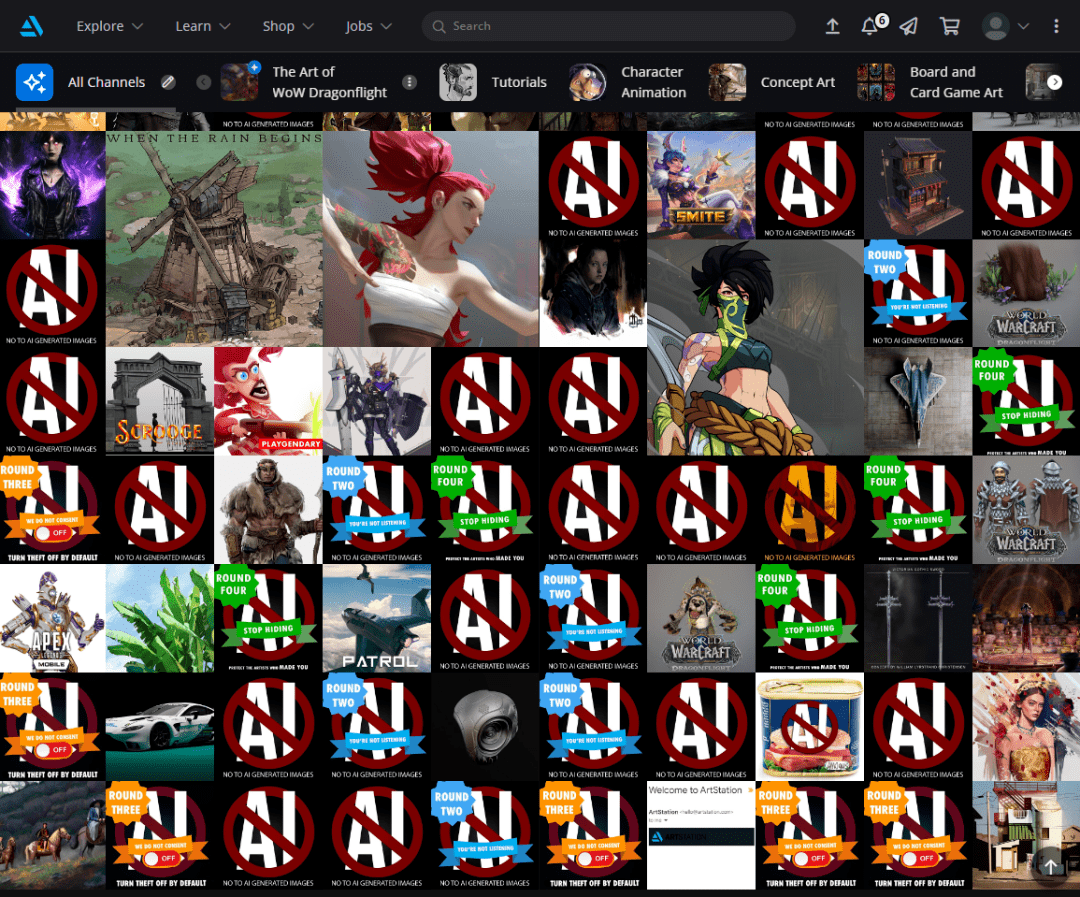This screenshot has height=897, width=1080.
Task: Open the shopping cart icon
Action: [x=949, y=26]
